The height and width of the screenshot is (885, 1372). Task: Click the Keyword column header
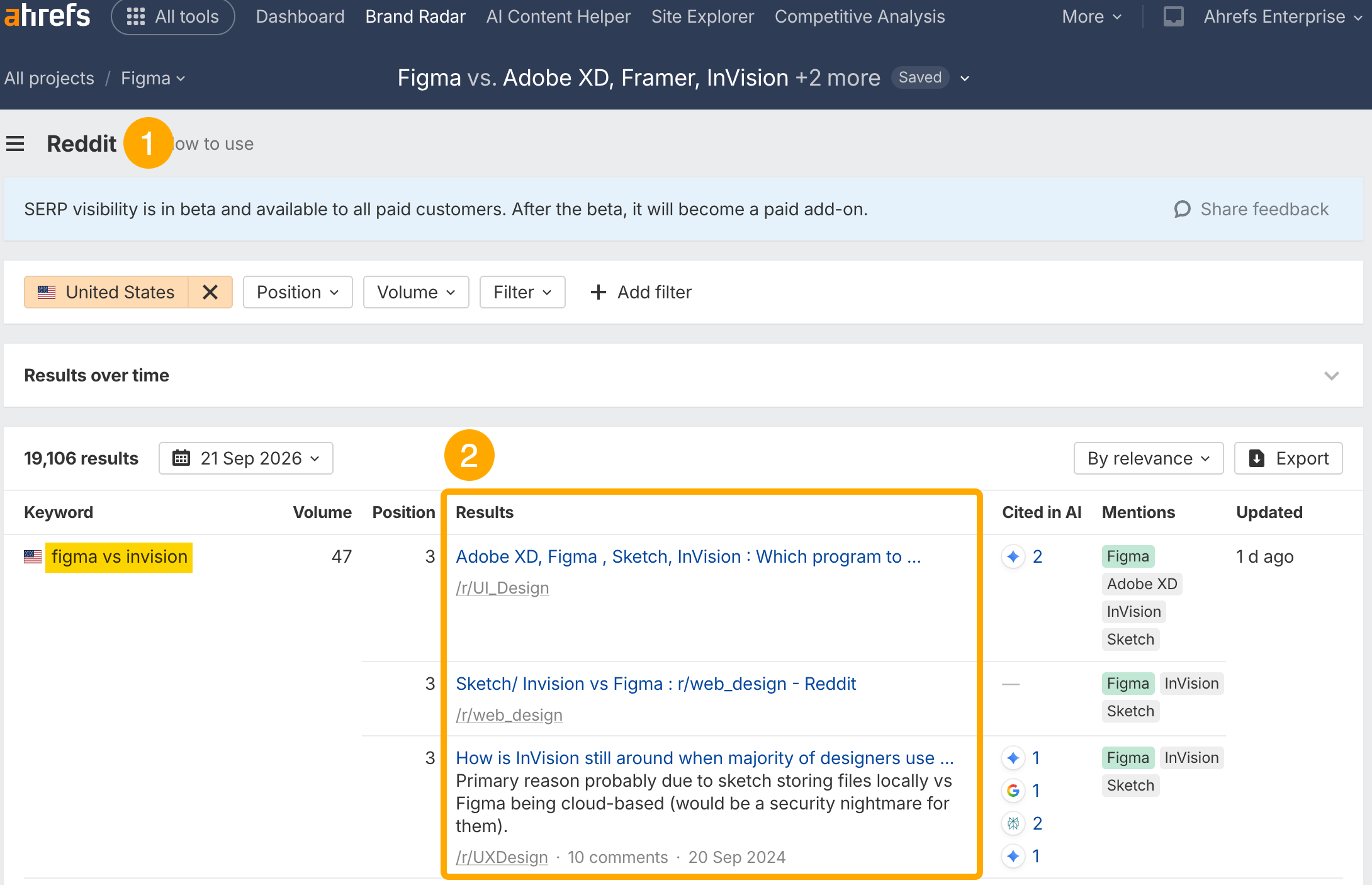[59, 512]
